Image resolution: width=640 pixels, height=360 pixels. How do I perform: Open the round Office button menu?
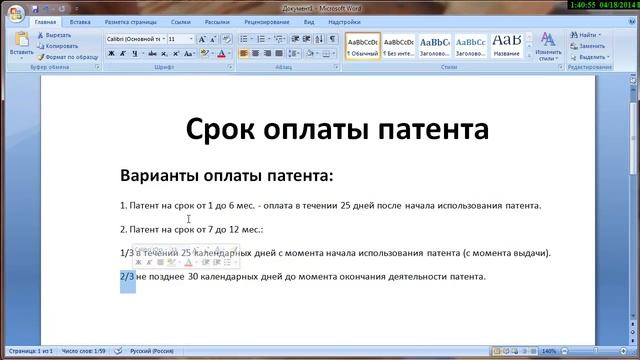(16, 14)
